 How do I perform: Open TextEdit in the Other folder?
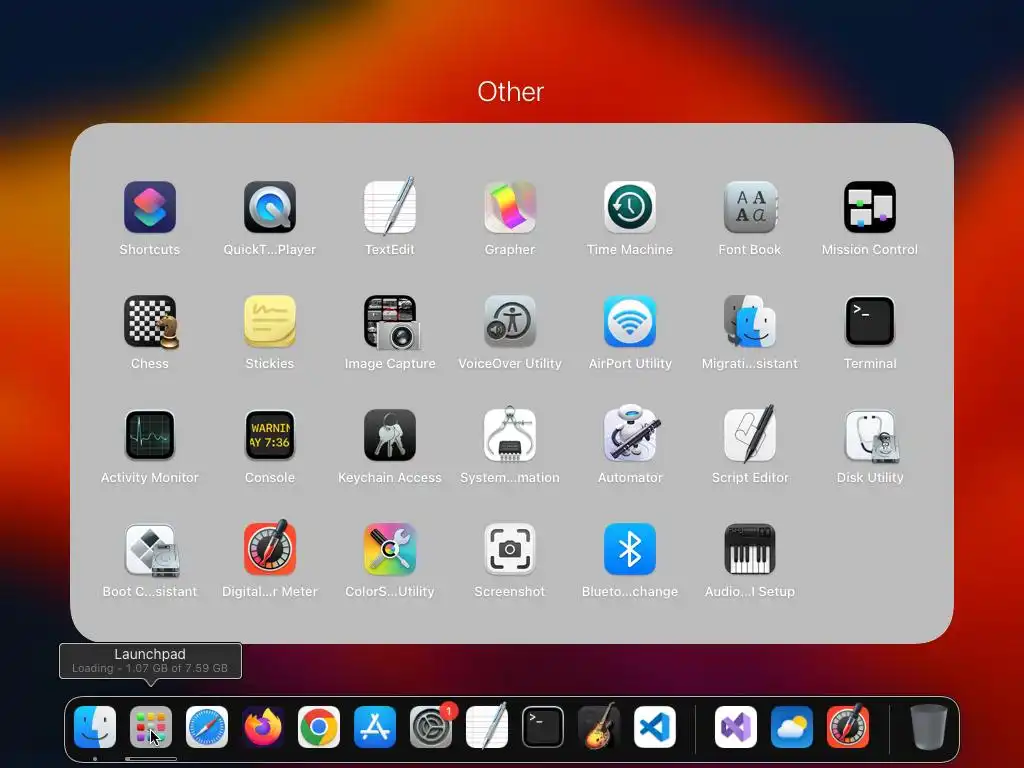390,207
